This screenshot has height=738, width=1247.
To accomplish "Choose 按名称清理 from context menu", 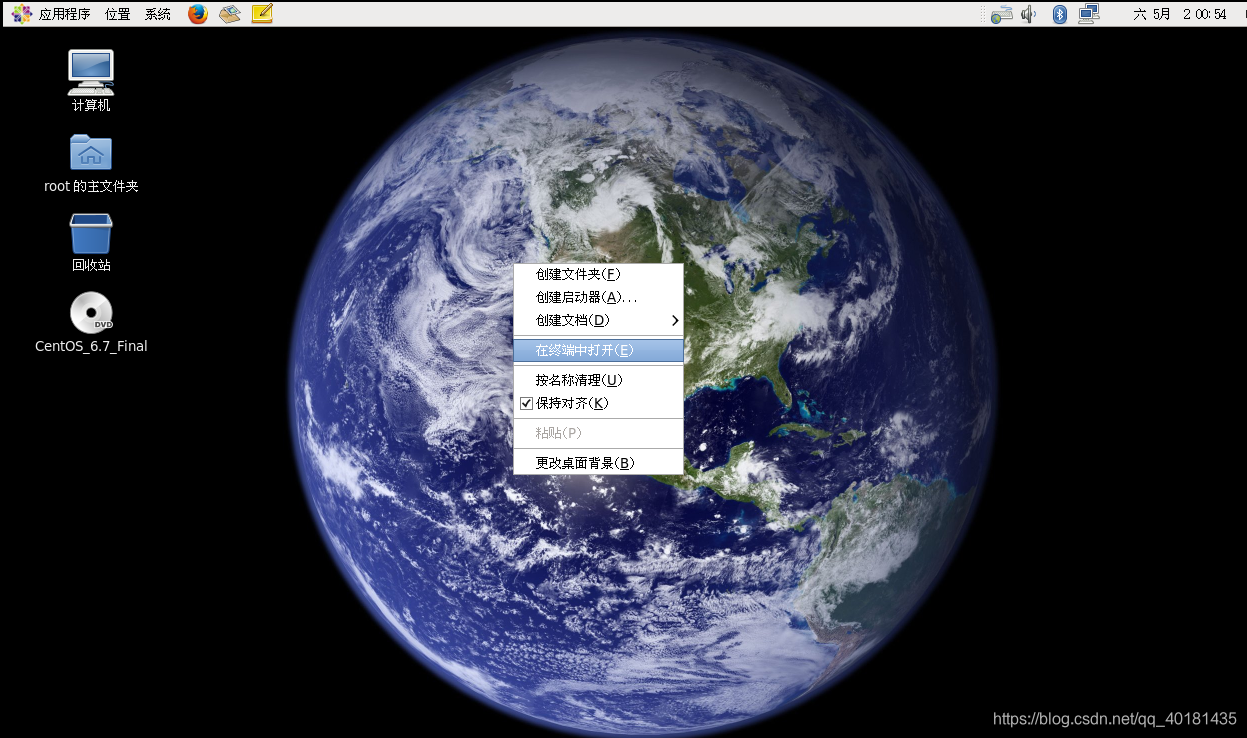I will click(x=598, y=380).
